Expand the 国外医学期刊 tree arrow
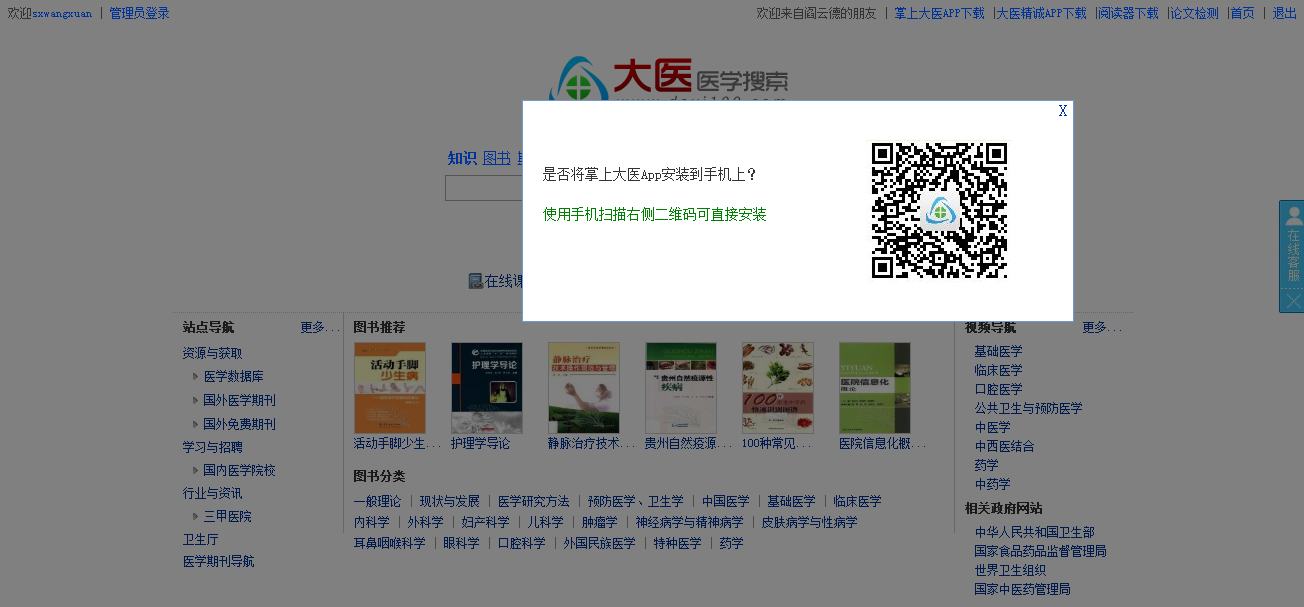1304x607 pixels. pyautogui.click(x=196, y=400)
